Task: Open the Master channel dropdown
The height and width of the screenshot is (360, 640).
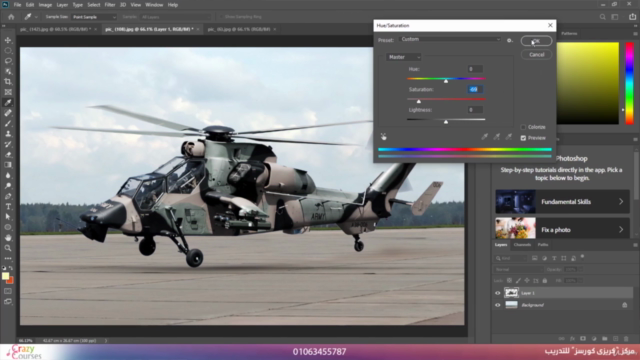Action: [x=403, y=57]
